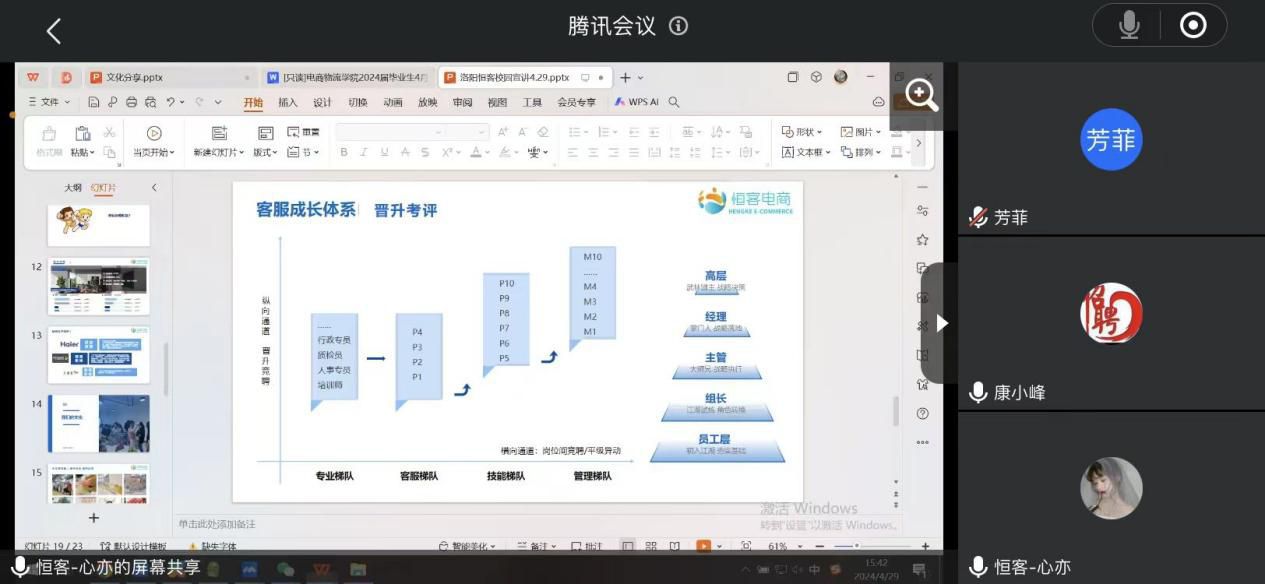This screenshot has width=1265, height=584.
Task: Click the magnifier zoom-in icon on shared screen
Action: point(921,95)
